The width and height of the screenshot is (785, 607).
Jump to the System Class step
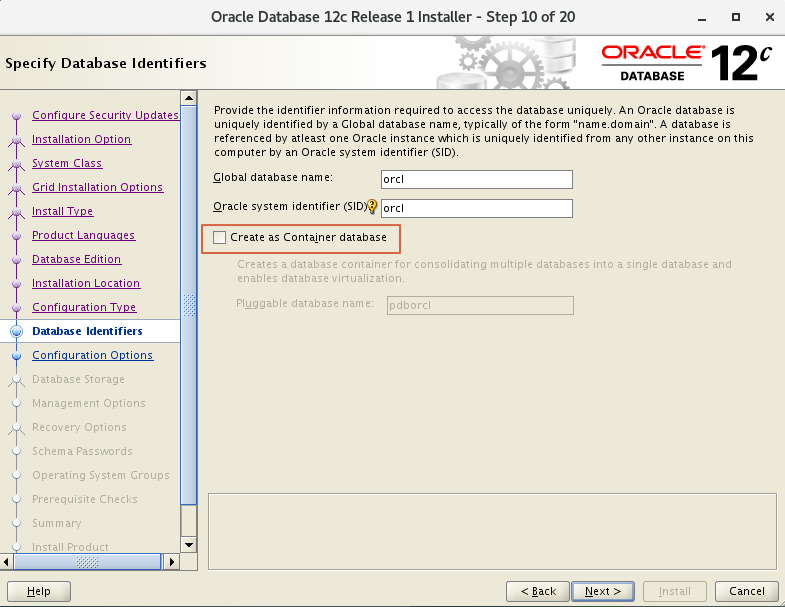click(x=67, y=163)
